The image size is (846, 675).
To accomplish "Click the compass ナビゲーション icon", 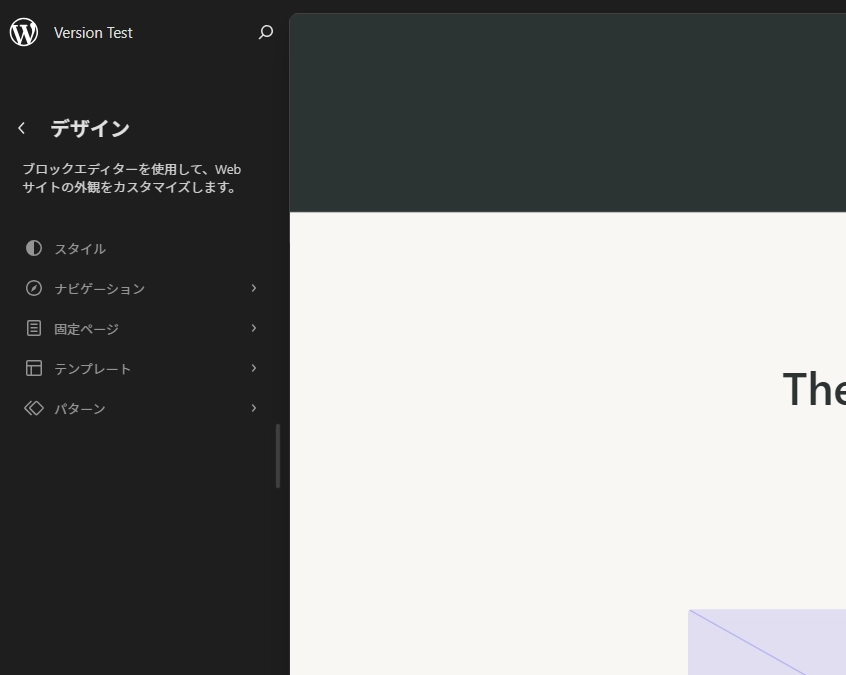I will click(34, 288).
